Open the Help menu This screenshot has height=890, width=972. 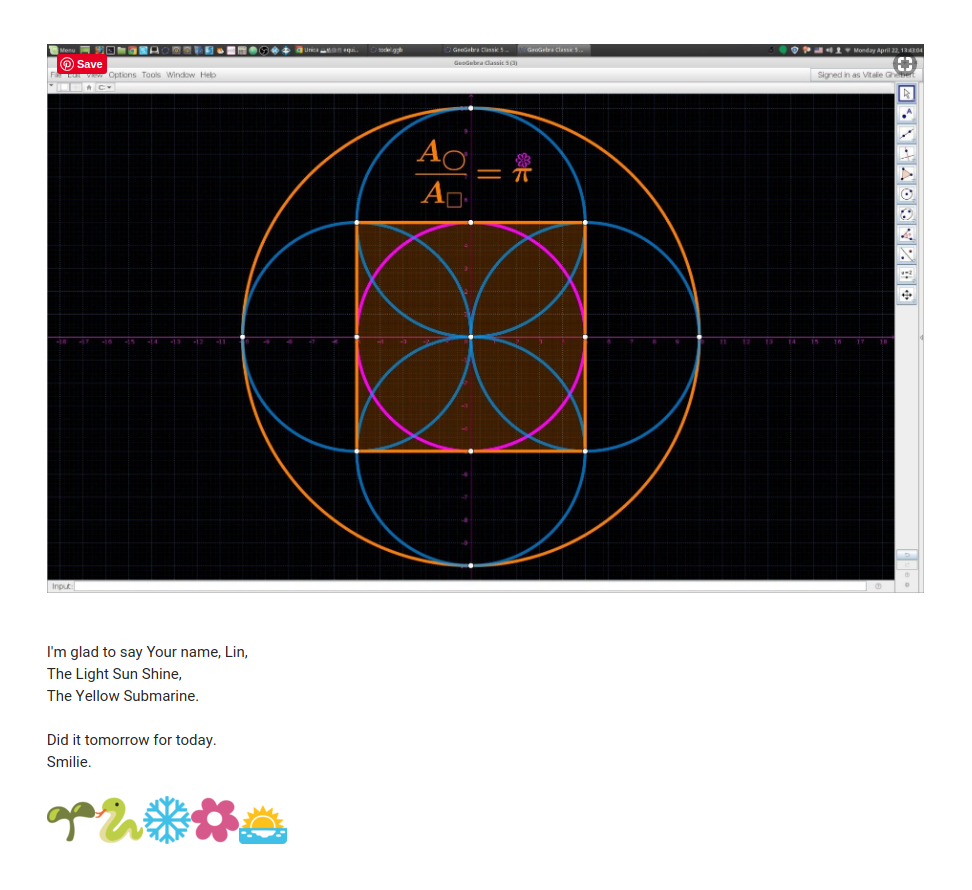coord(208,75)
